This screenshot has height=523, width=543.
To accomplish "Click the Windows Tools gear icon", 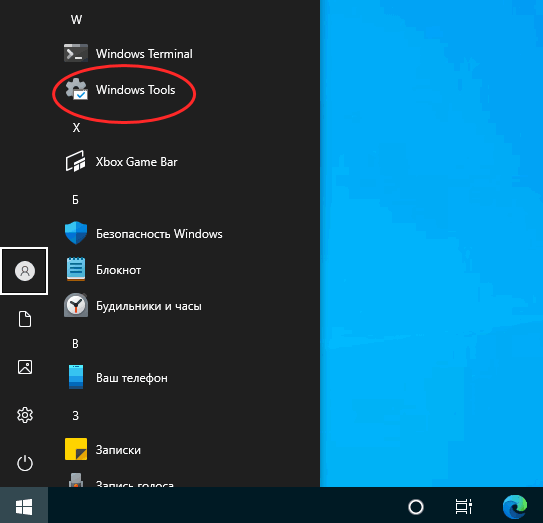I will 77,89.
